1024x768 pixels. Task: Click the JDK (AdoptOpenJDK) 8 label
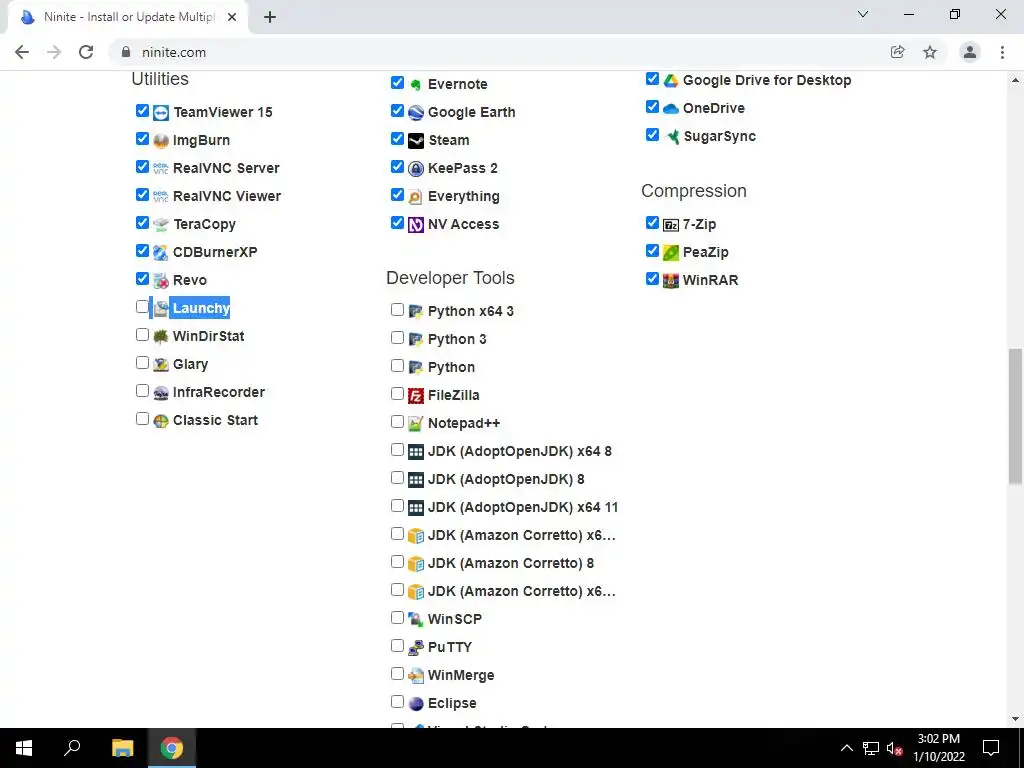coord(506,479)
